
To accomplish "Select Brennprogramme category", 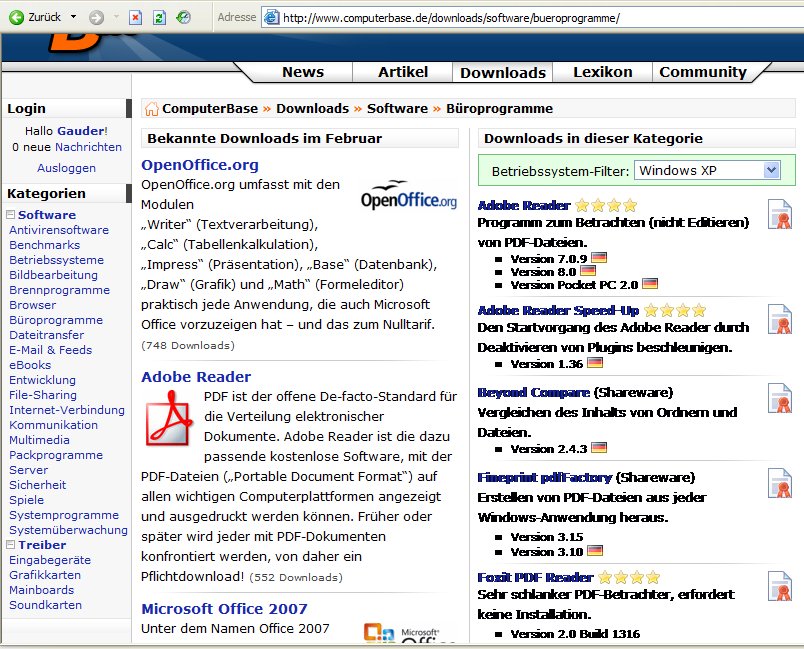I will click(59, 290).
